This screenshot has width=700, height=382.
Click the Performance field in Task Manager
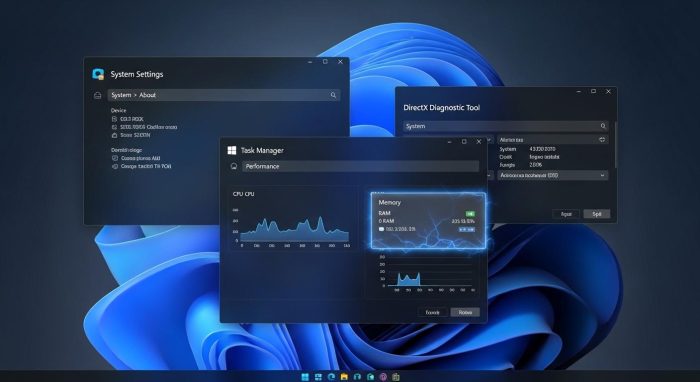point(360,166)
